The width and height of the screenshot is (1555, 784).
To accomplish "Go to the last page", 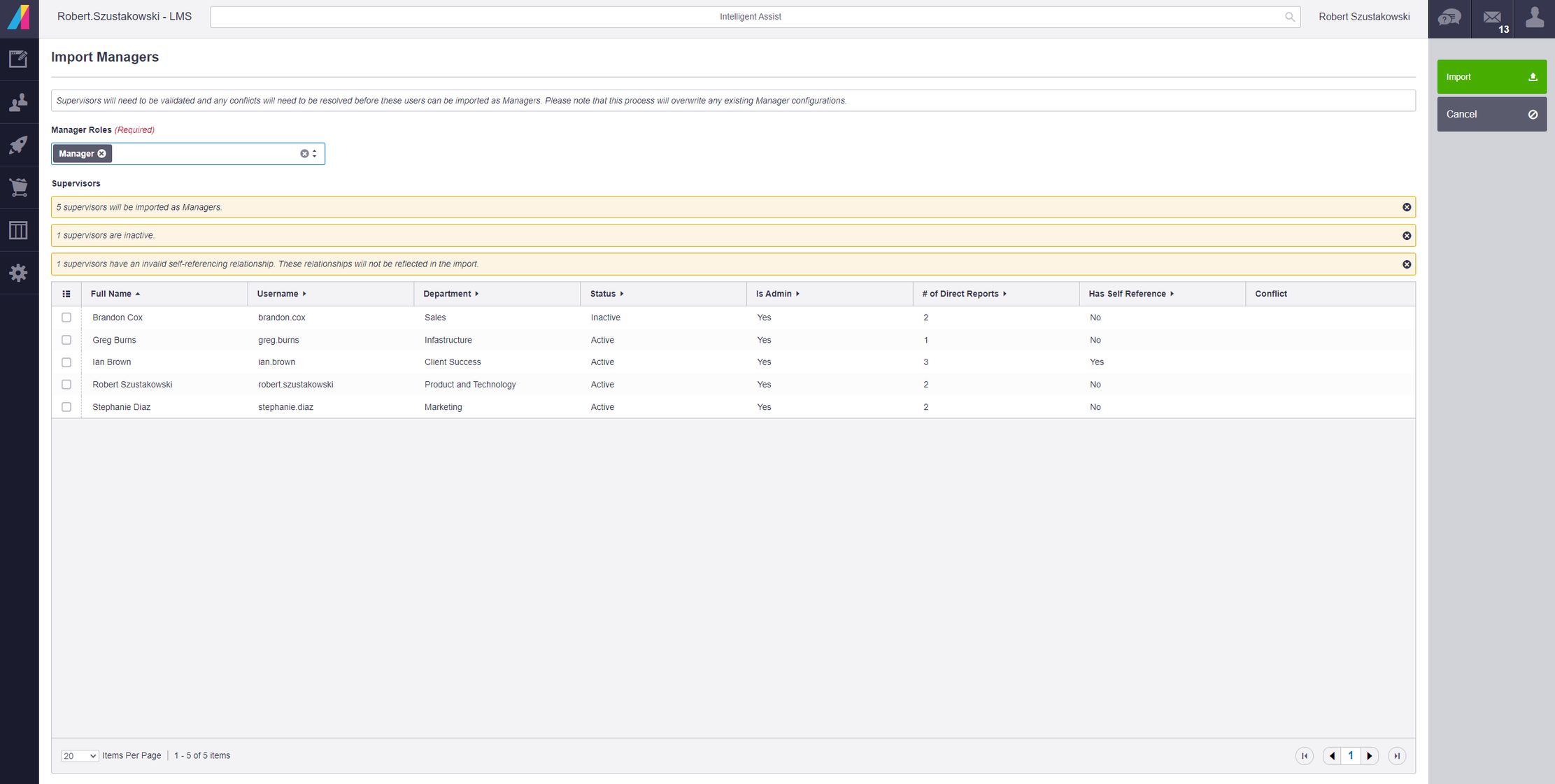I will pos(1397,756).
